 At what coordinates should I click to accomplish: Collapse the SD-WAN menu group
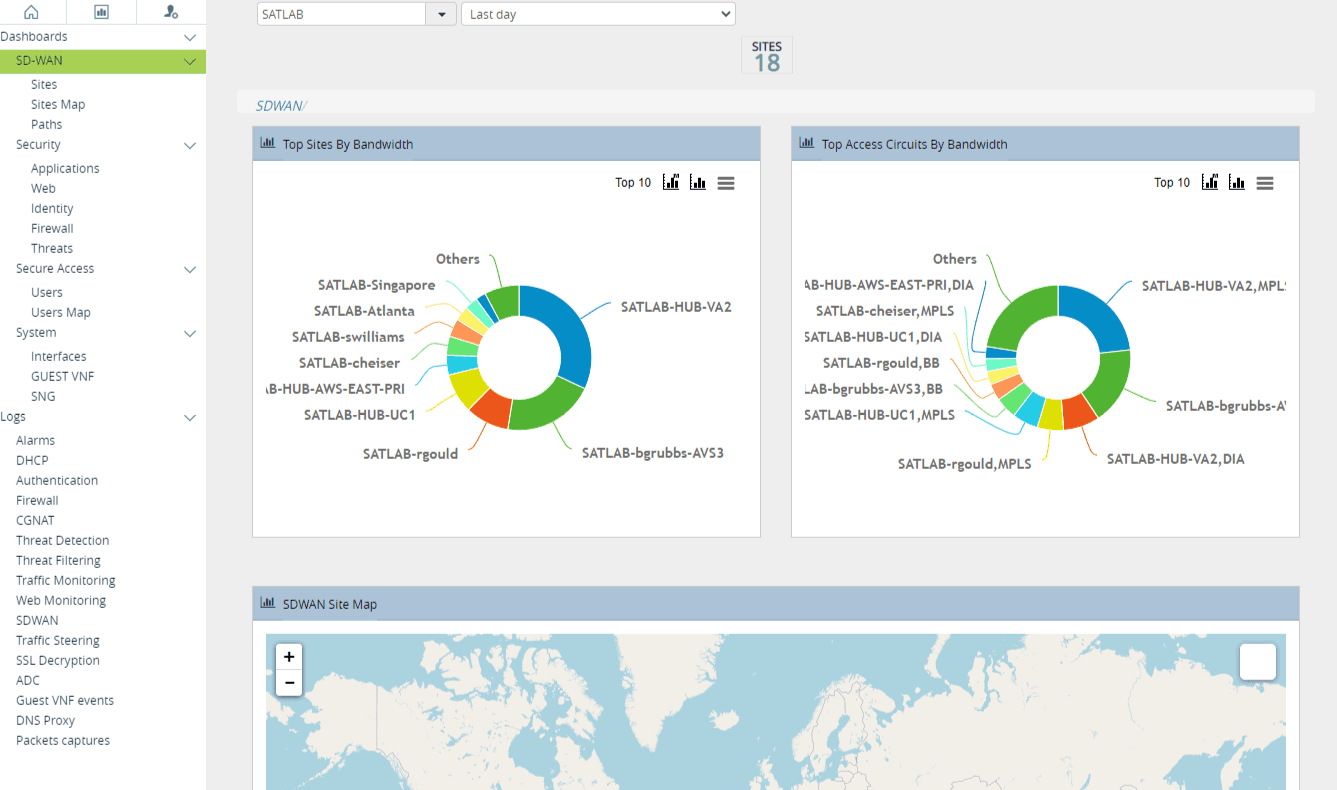click(190, 61)
